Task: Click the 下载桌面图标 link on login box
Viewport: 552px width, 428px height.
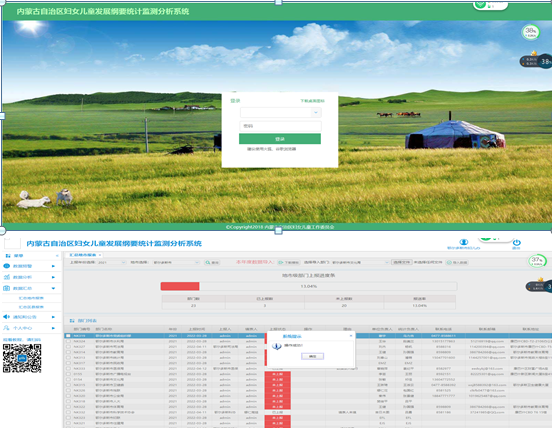Action: (x=313, y=101)
